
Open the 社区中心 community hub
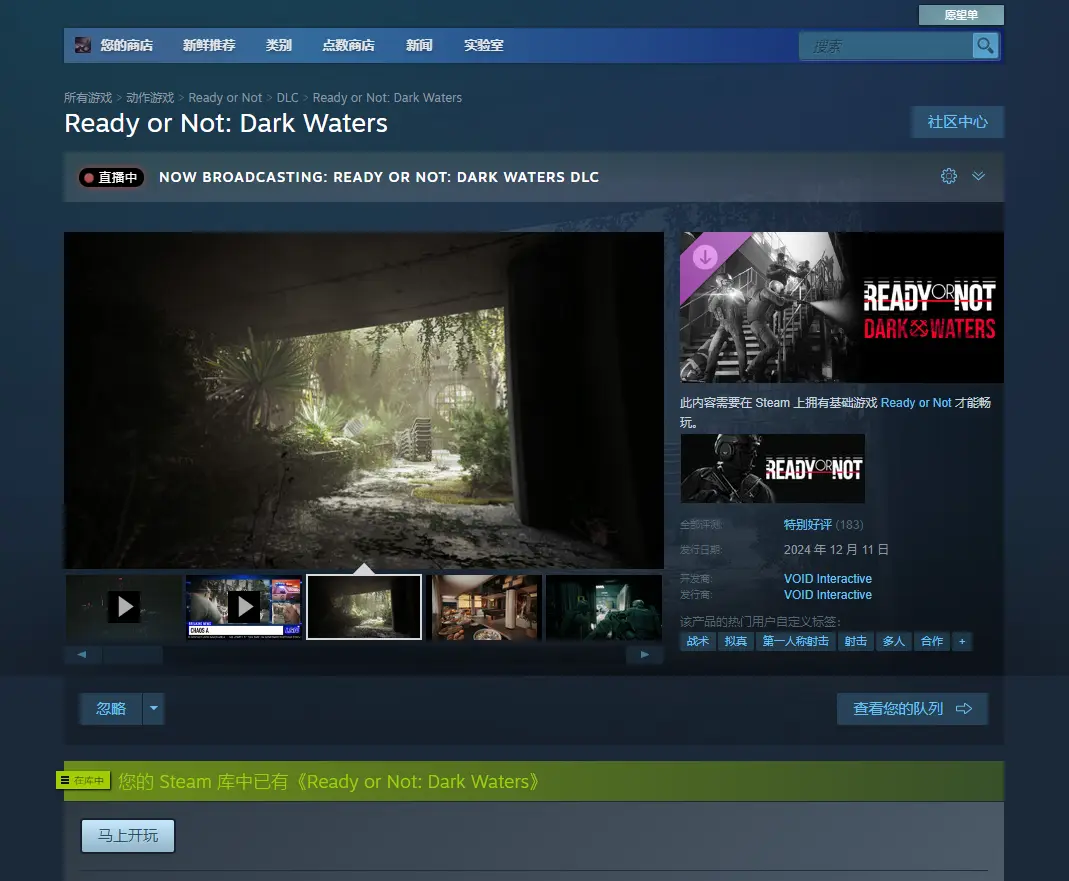957,122
